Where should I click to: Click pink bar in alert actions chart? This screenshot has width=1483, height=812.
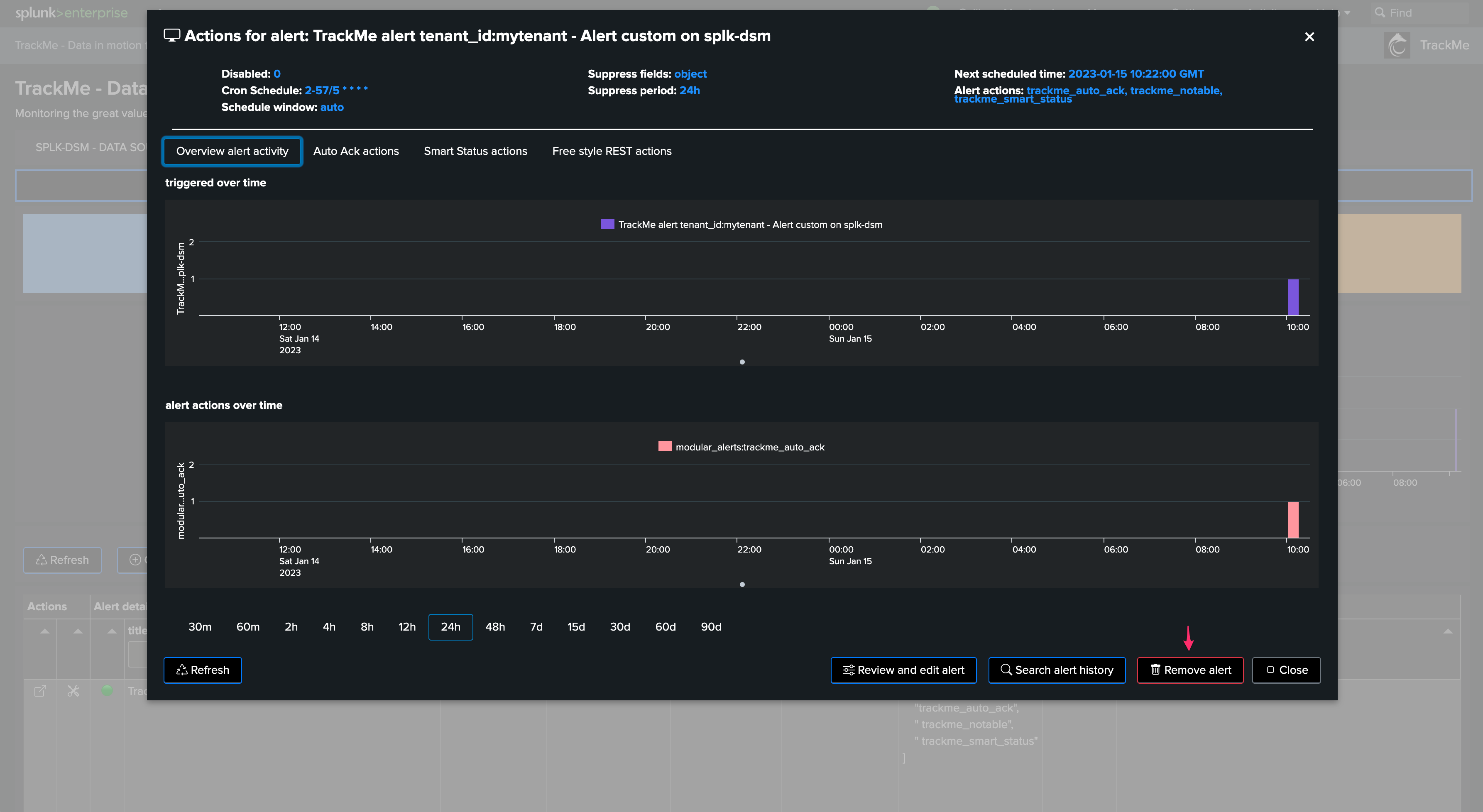click(1292, 520)
